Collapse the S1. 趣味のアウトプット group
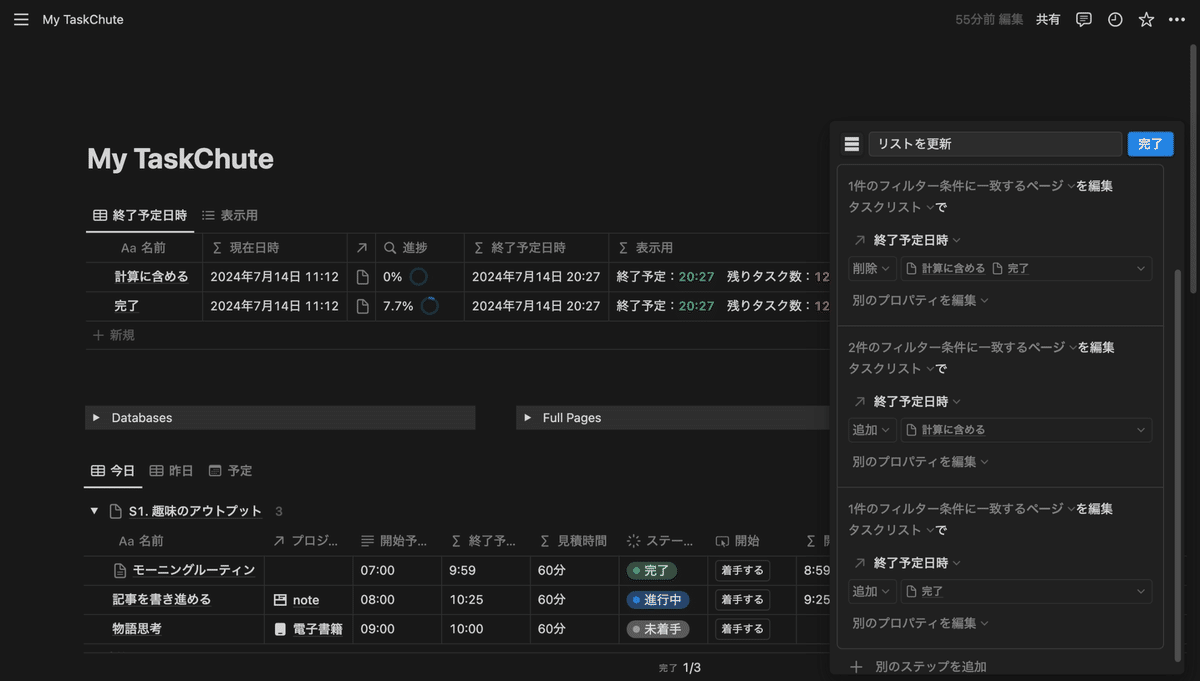The image size is (1200, 681). [95, 511]
